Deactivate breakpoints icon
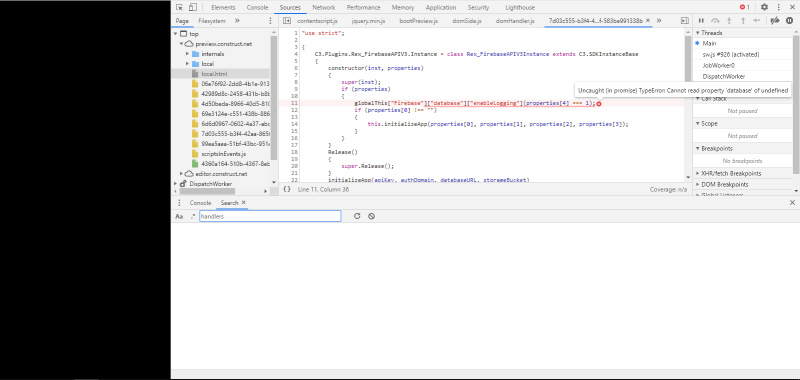Screen dimensions: 800x380 coord(775,21)
